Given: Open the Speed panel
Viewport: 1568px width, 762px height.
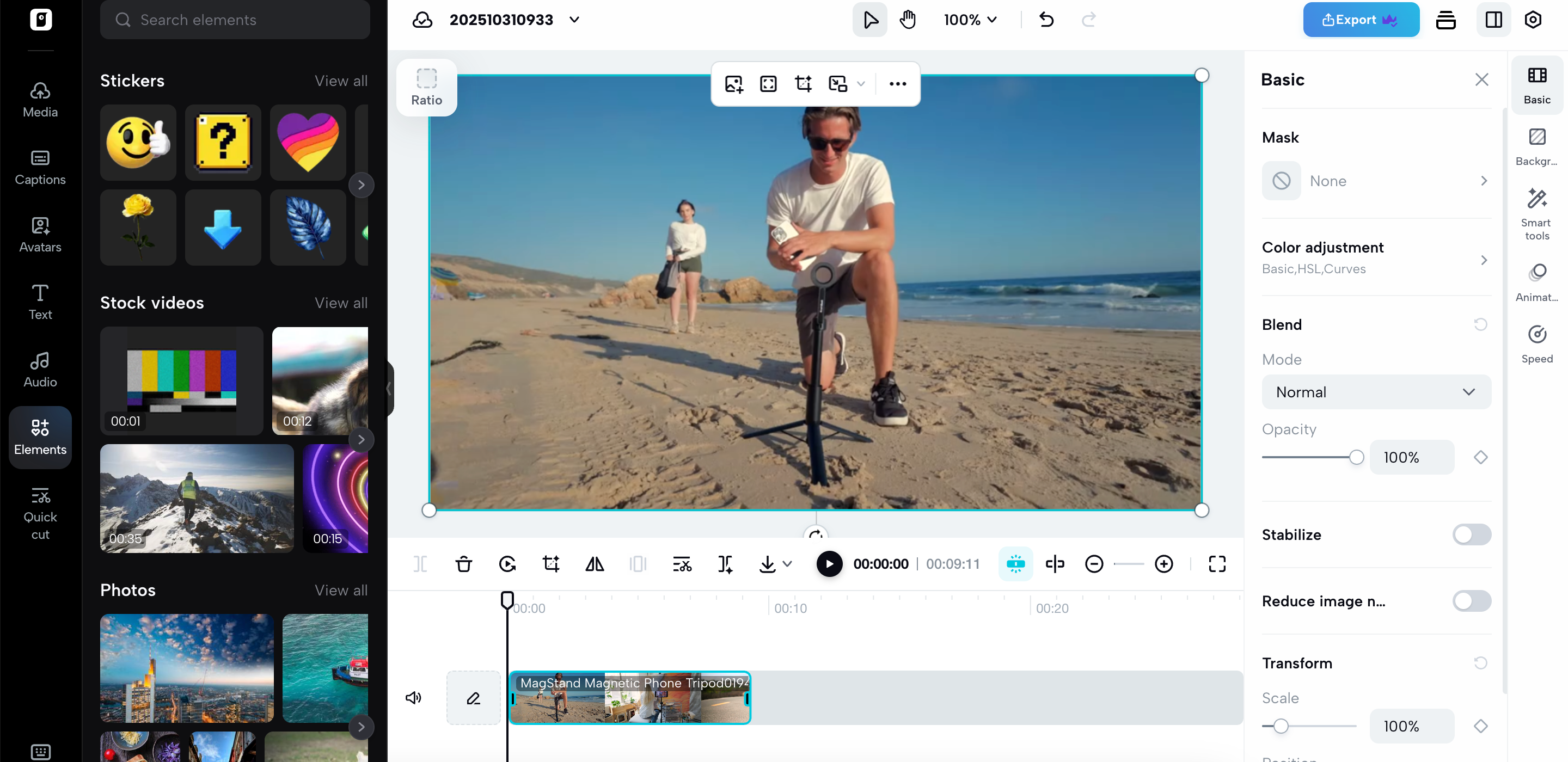Looking at the screenshot, I should (x=1536, y=343).
